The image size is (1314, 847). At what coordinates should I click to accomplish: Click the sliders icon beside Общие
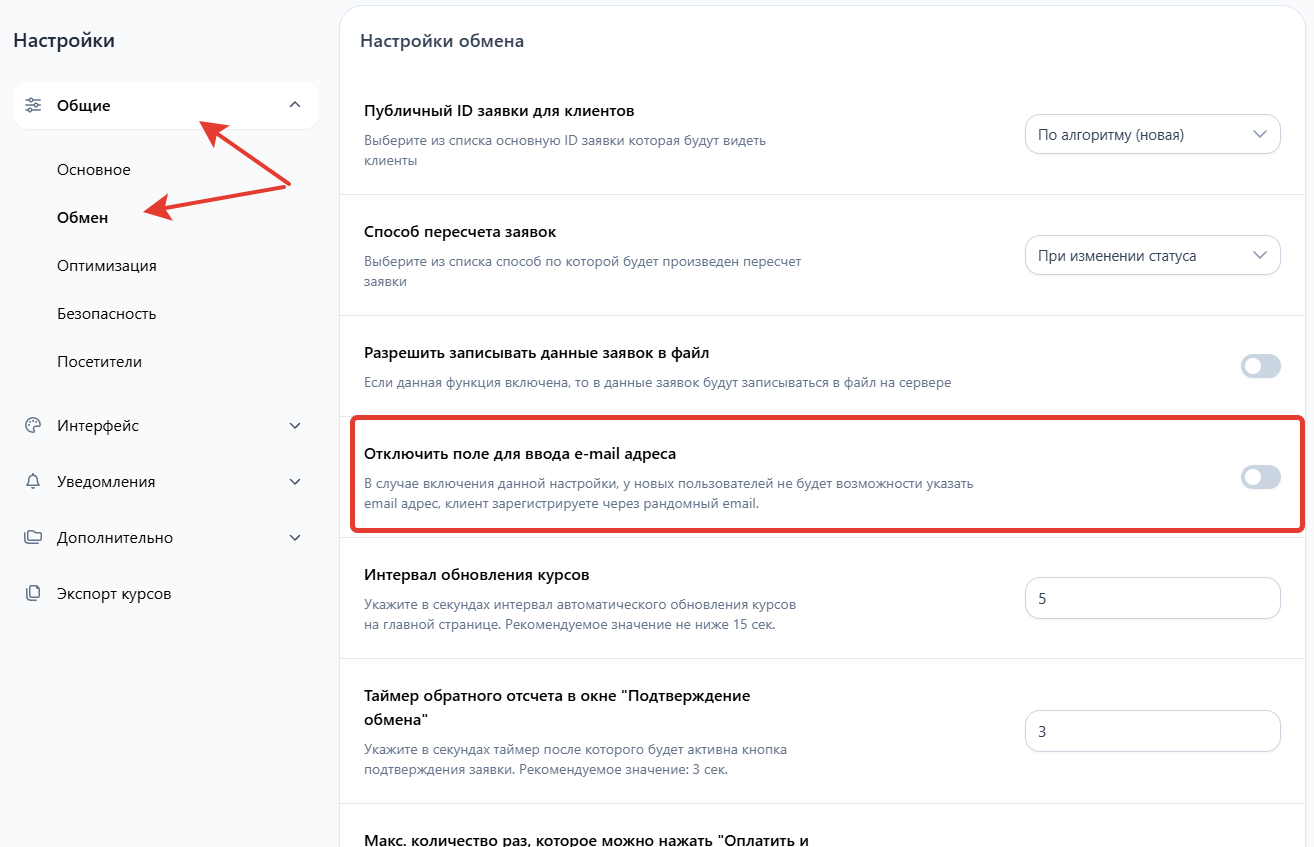33,105
